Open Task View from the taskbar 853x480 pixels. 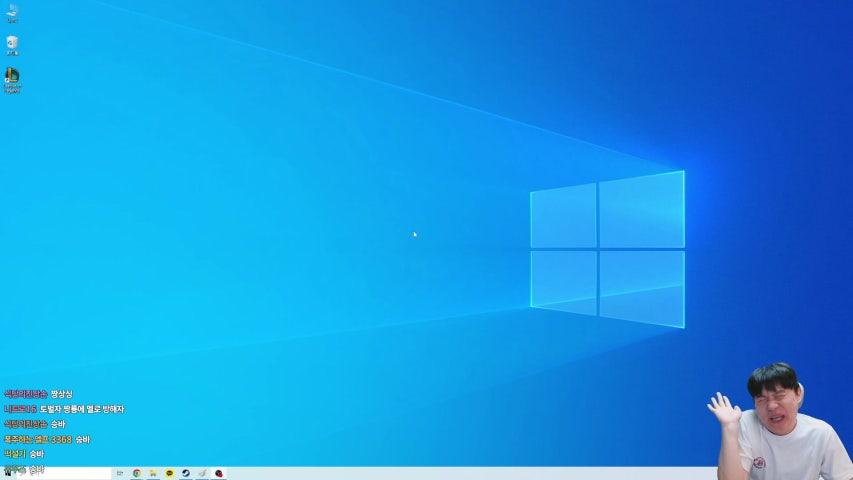(120, 473)
